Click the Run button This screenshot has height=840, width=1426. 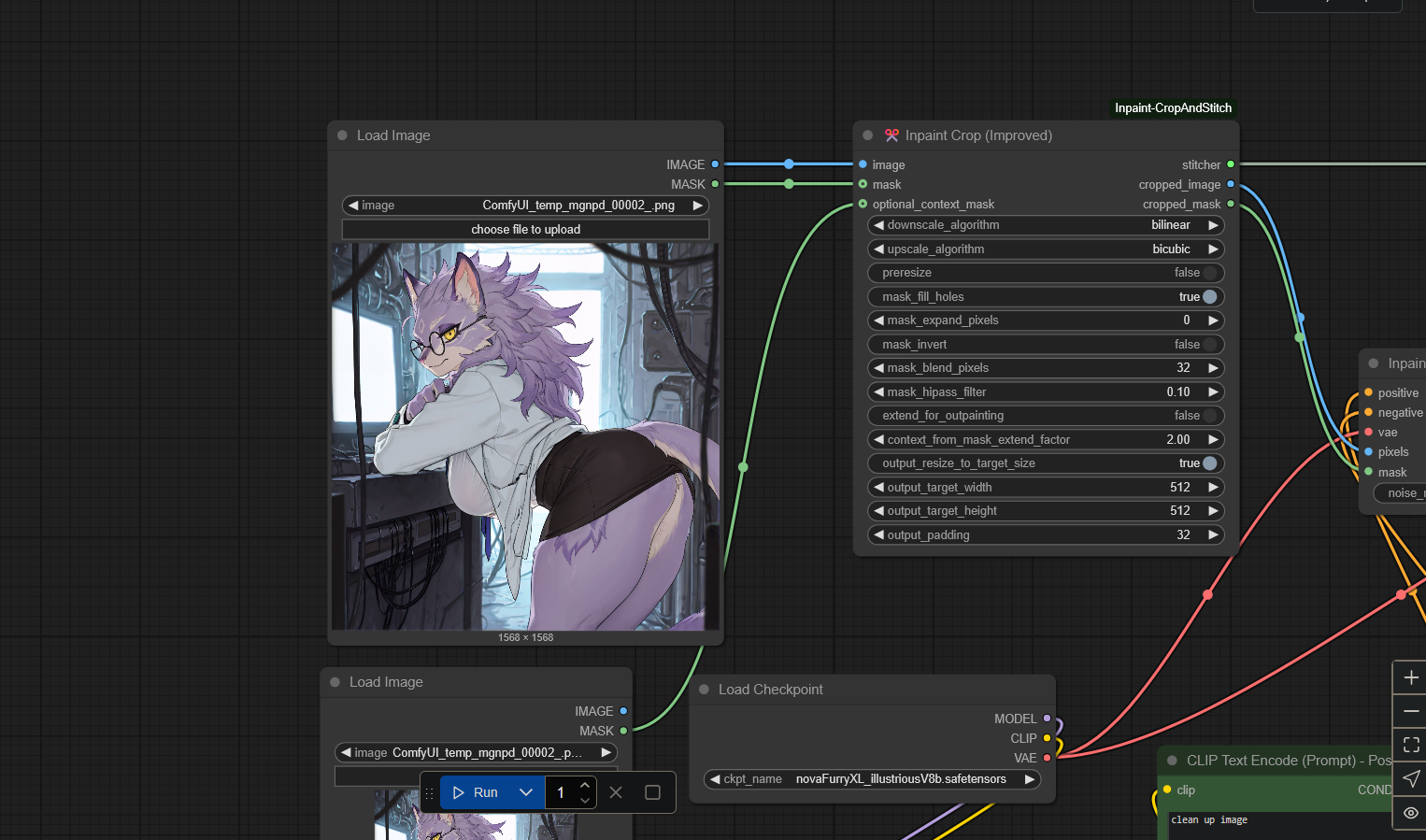pos(475,792)
